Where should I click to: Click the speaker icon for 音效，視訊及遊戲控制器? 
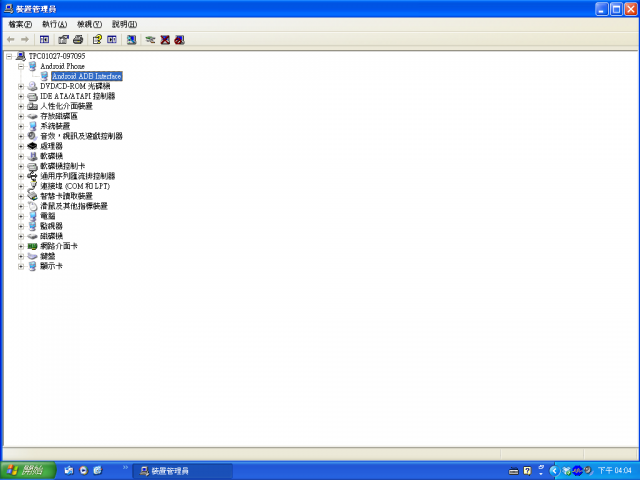[x=32, y=136]
